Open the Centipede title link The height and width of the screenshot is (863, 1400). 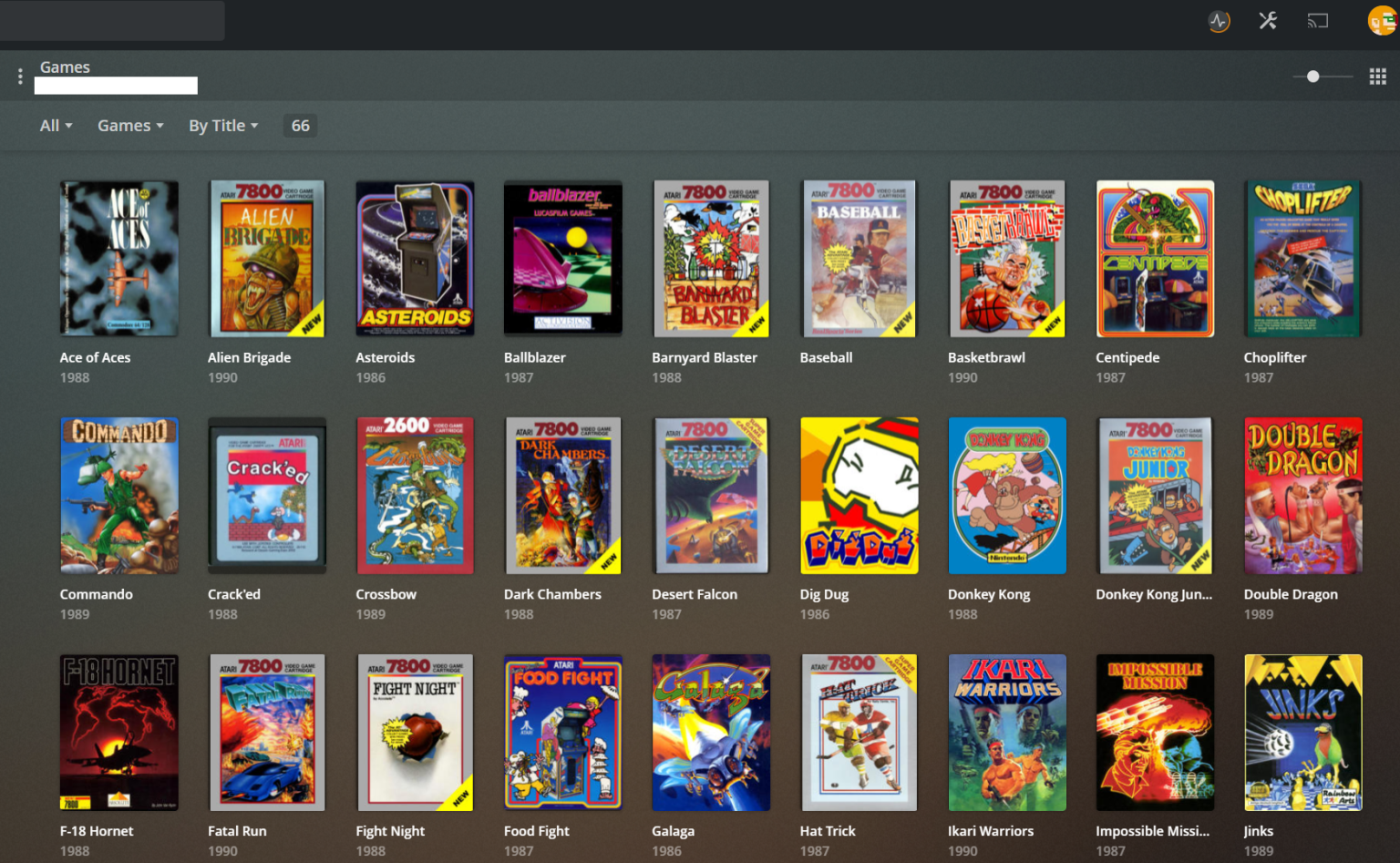(1127, 357)
